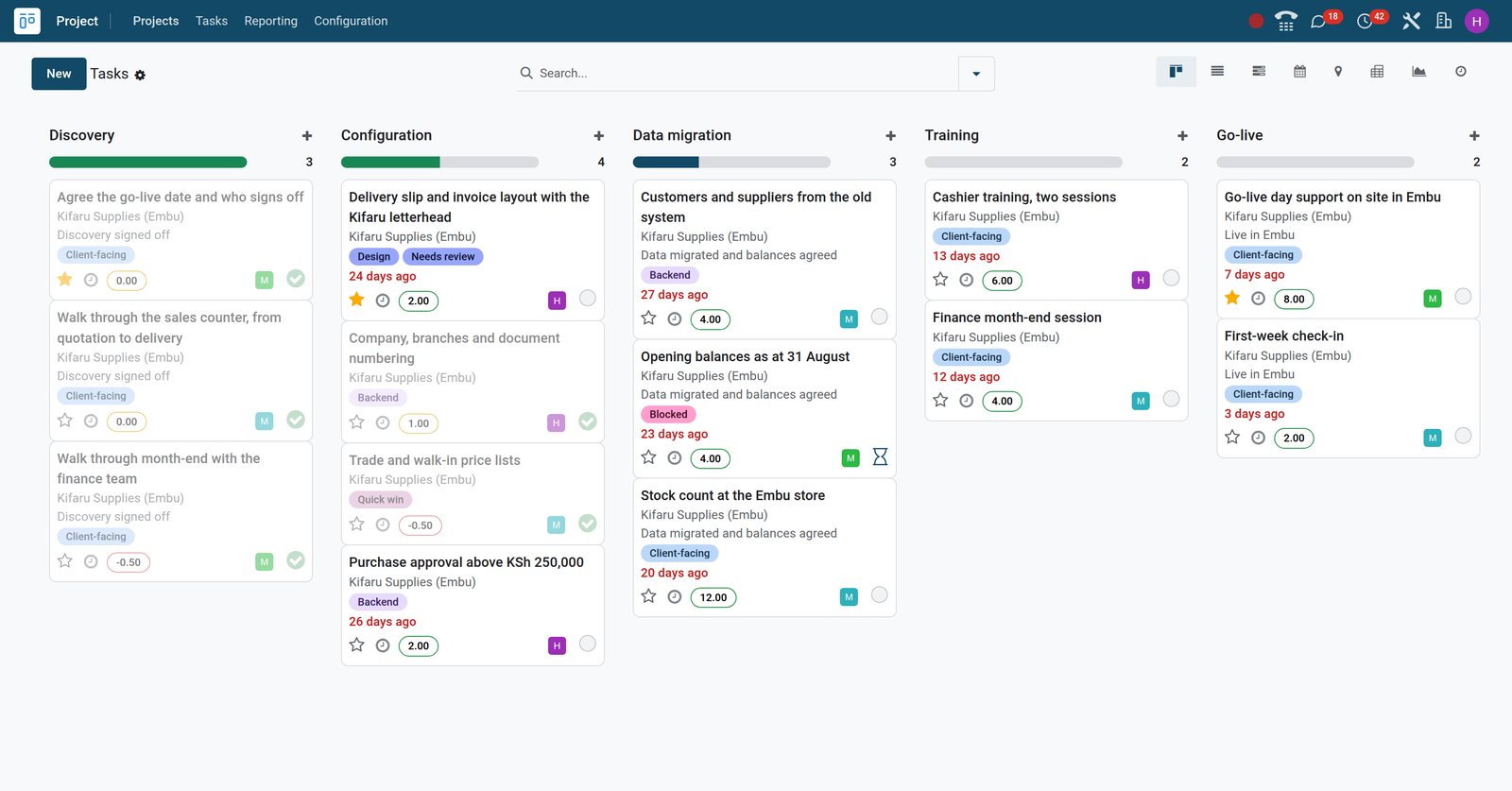Unstar the Delivery slip and invoice layout task
This screenshot has height=791, width=1512.
tap(356, 300)
